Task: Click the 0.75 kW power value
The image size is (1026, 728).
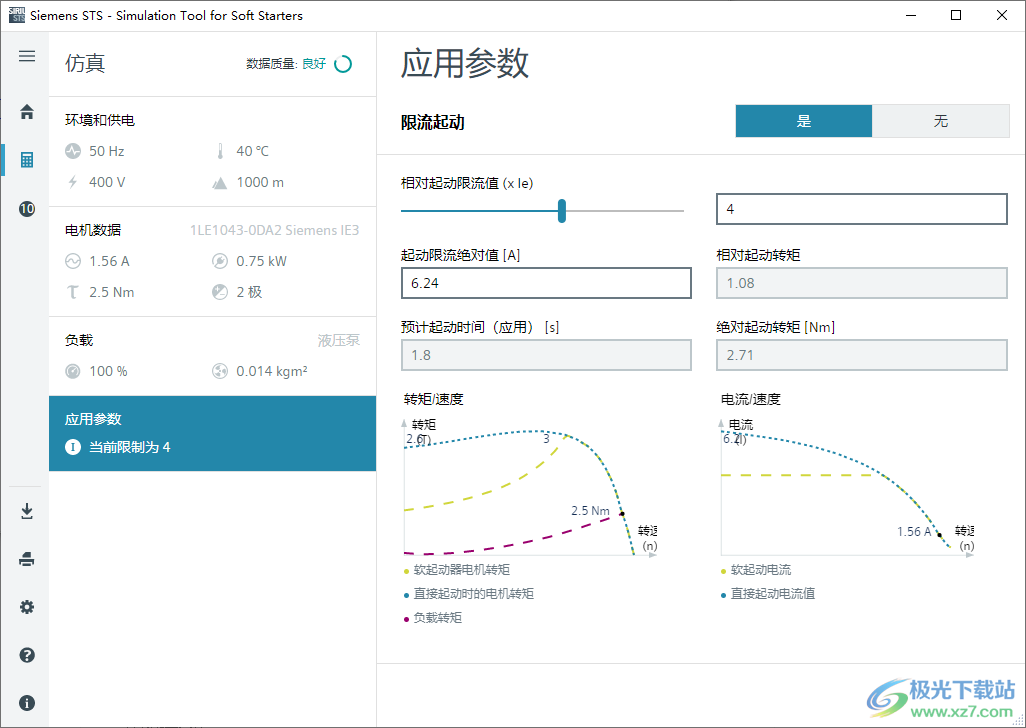Action: pyautogui.click(x=262, y=261)
